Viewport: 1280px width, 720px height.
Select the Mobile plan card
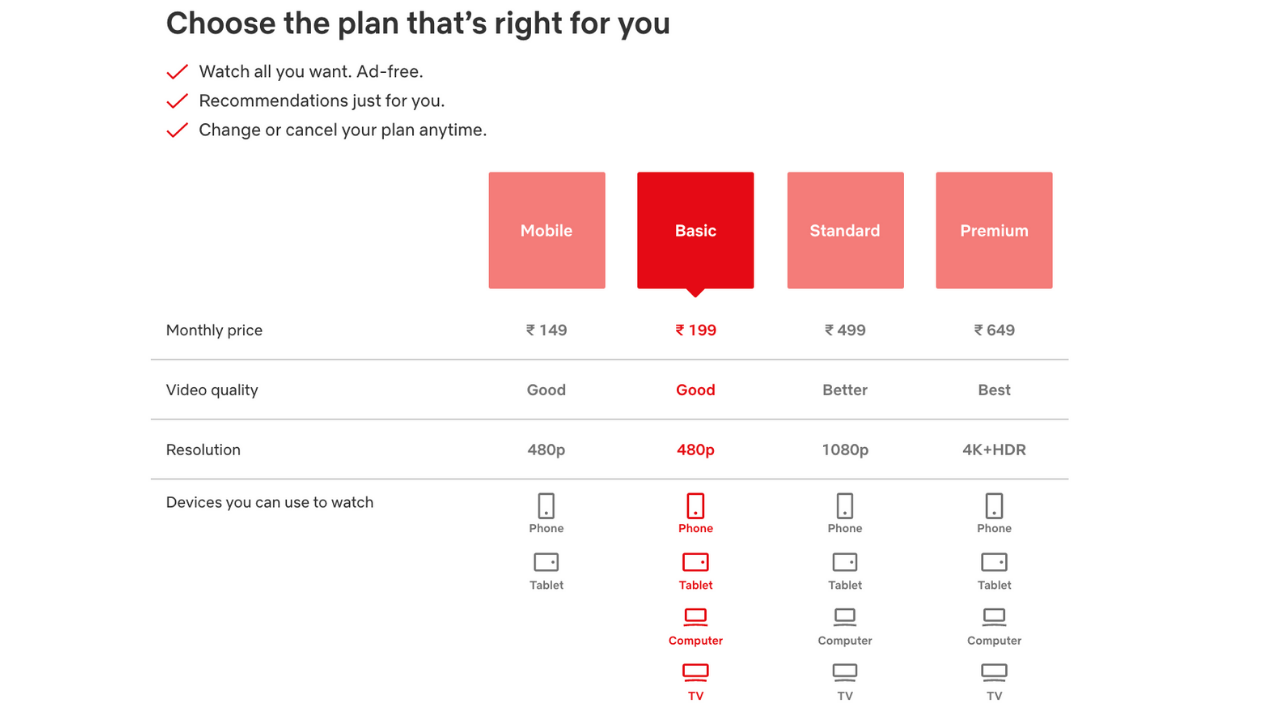[x=546, y=230]
